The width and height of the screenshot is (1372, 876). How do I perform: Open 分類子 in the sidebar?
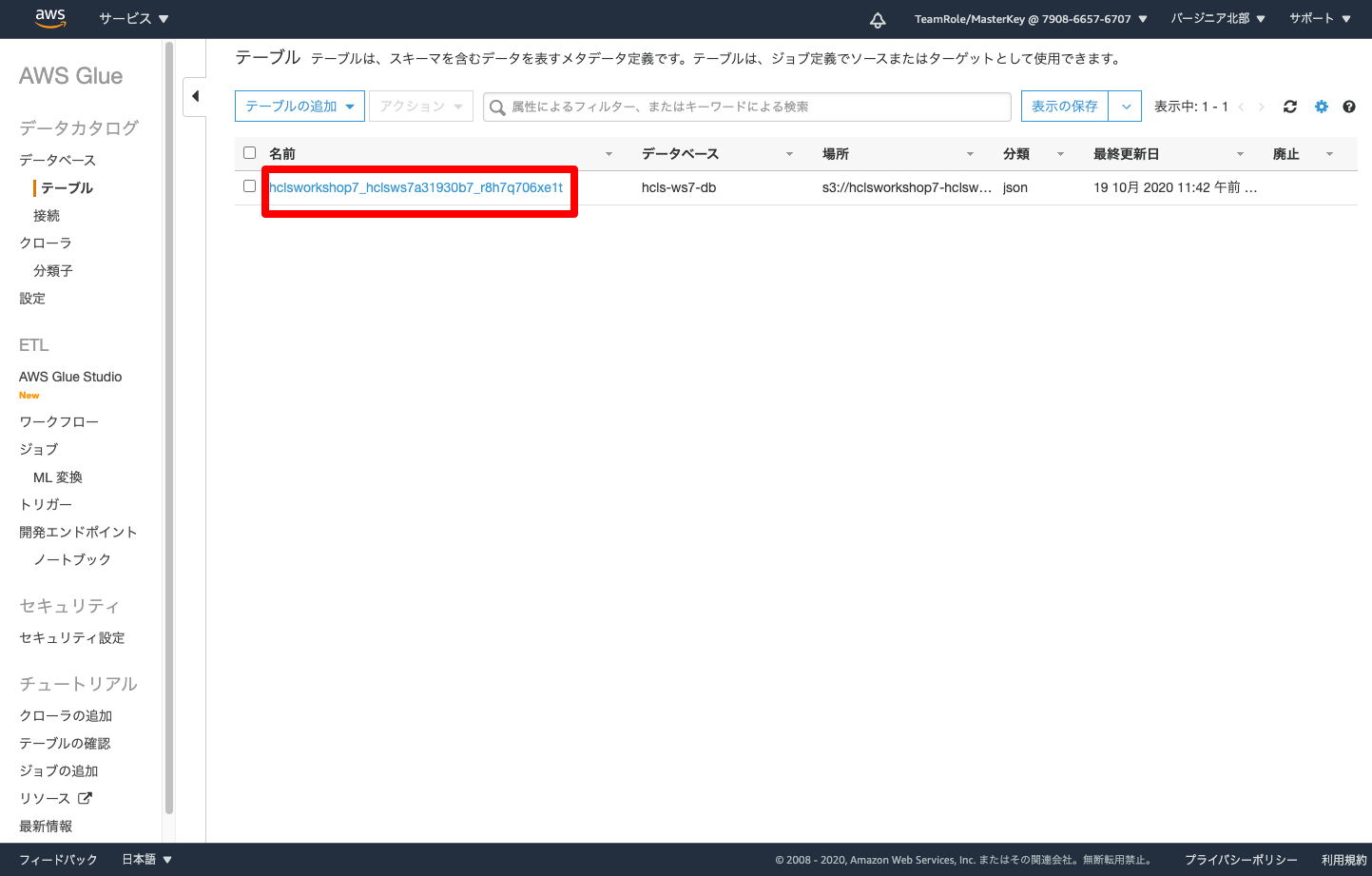point(53,270)
